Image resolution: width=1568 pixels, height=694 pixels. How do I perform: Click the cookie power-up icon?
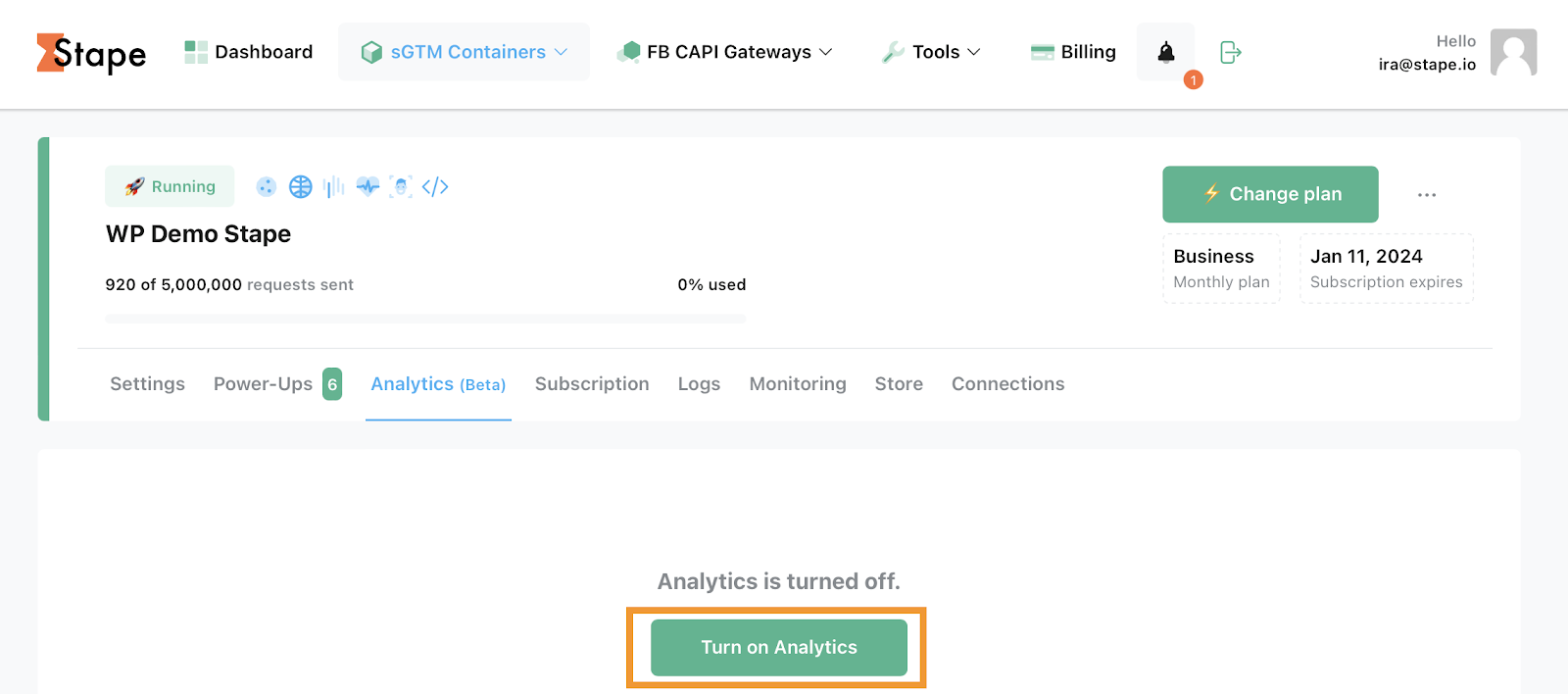(x=267, y=186)
